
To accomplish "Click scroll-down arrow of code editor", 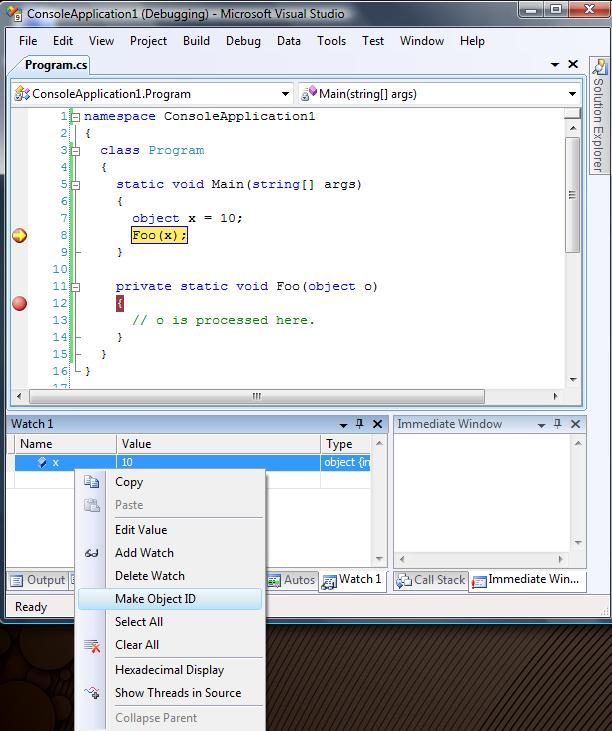I will pos(573,380).
